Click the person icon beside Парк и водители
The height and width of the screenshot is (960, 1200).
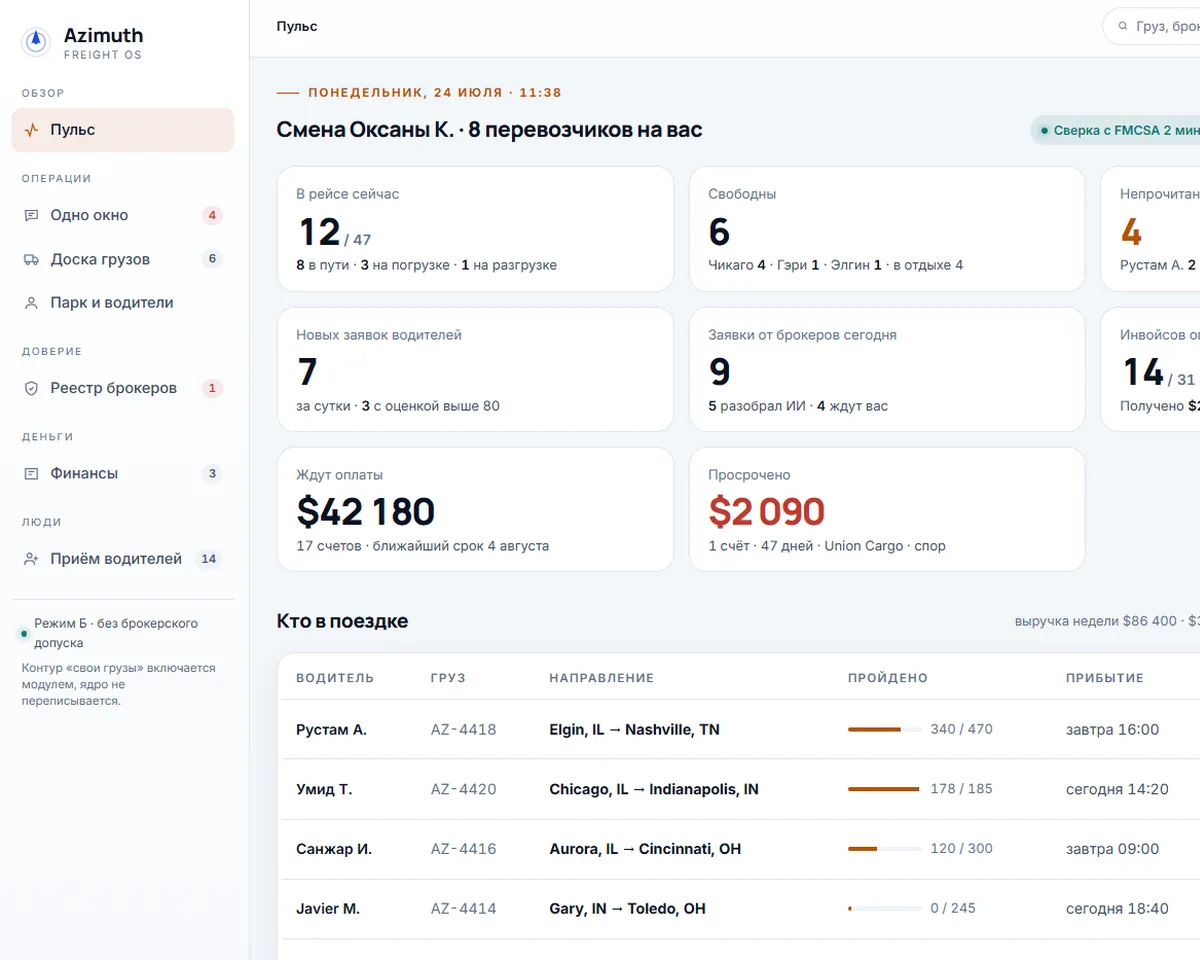pyautogui.click(x=32, y=302)
